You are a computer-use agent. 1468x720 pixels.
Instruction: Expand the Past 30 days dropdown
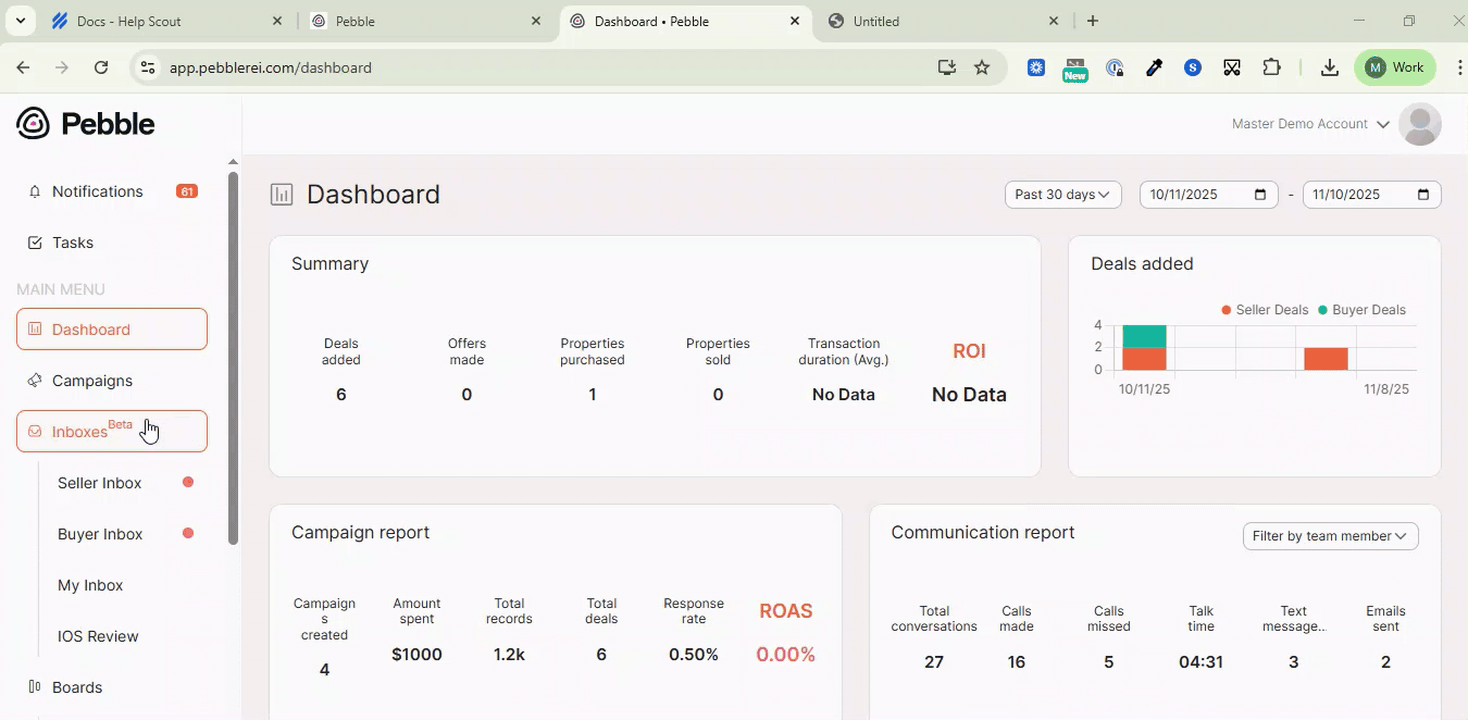1062,195
